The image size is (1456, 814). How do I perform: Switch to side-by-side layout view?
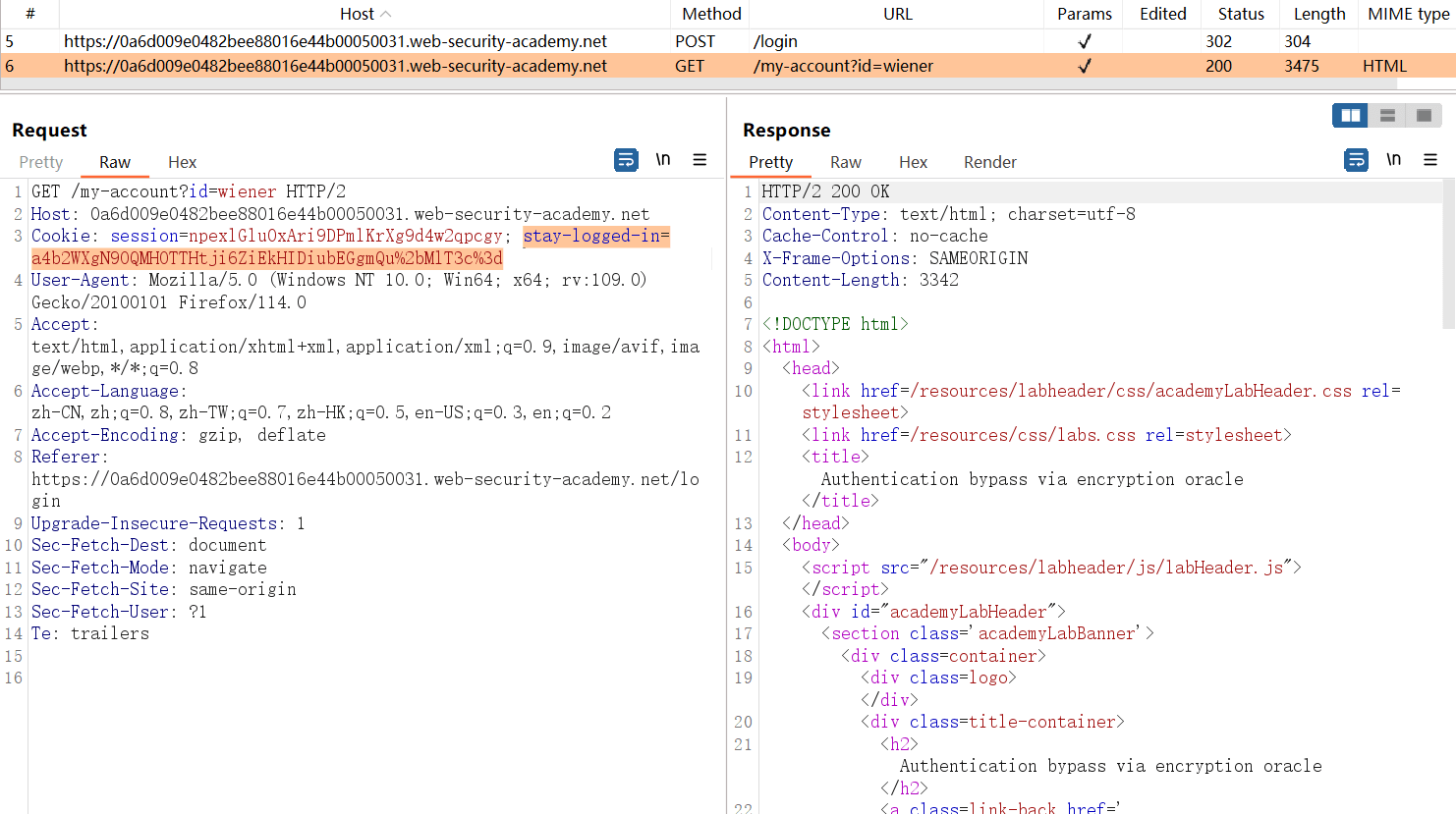(x=1351, y=116)
